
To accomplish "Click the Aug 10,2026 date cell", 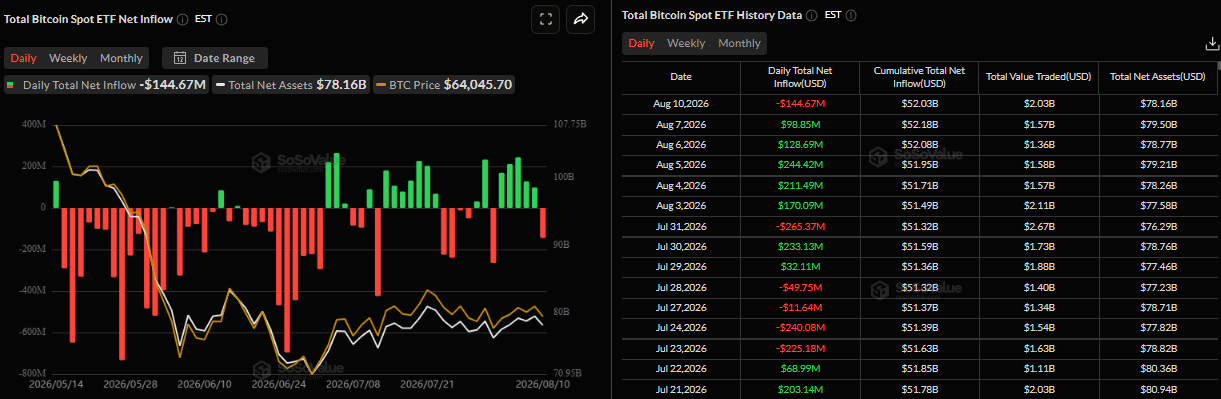I will (681, 105).
